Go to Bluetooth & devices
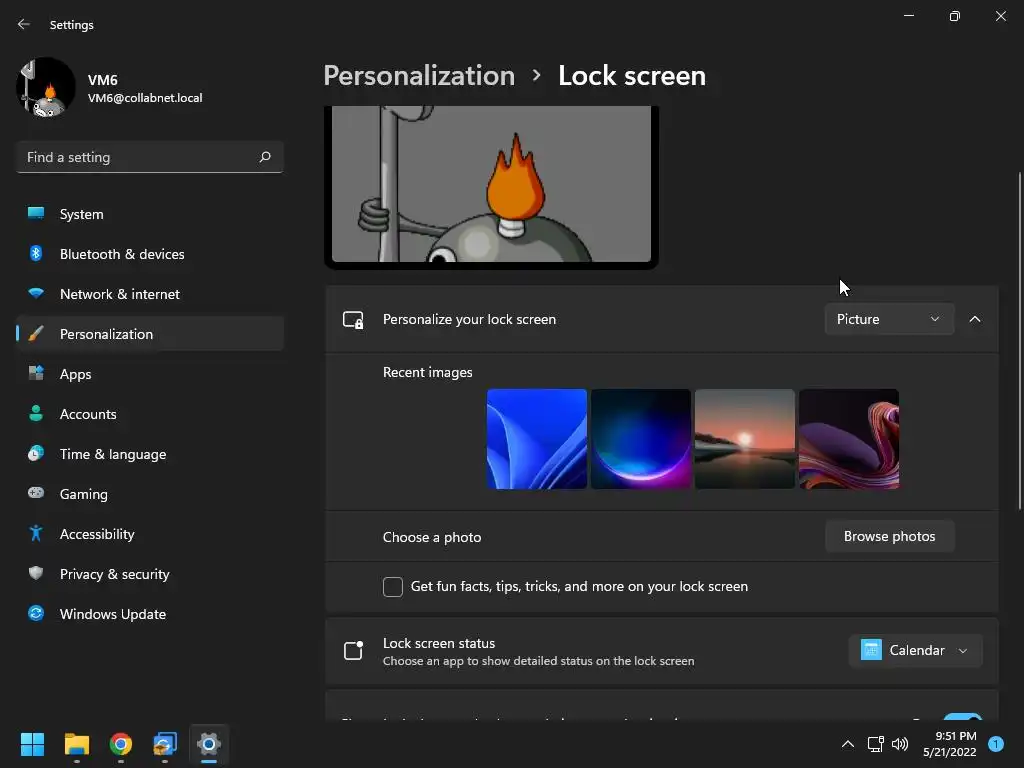Image resolution: width=1024 pixels, height=768 pixels. click(x=150, y=253)
